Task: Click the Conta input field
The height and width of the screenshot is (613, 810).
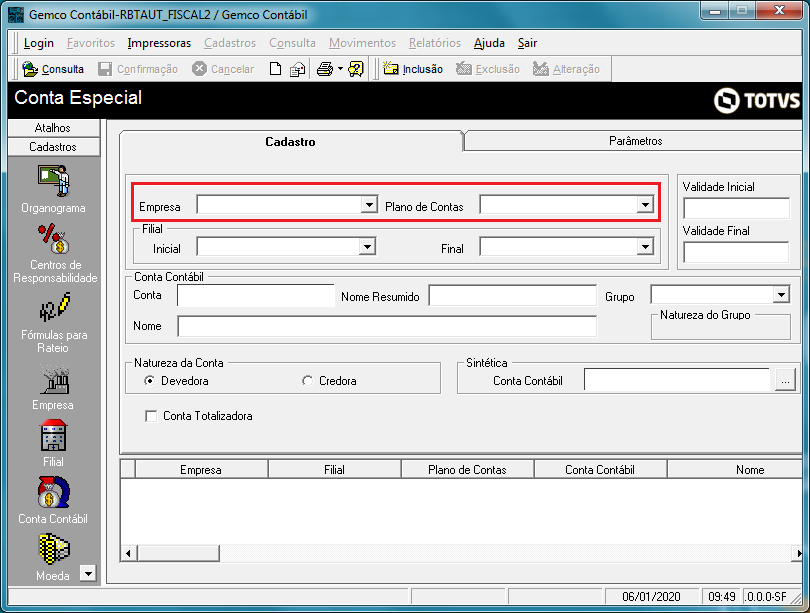Action: point(256,296)
